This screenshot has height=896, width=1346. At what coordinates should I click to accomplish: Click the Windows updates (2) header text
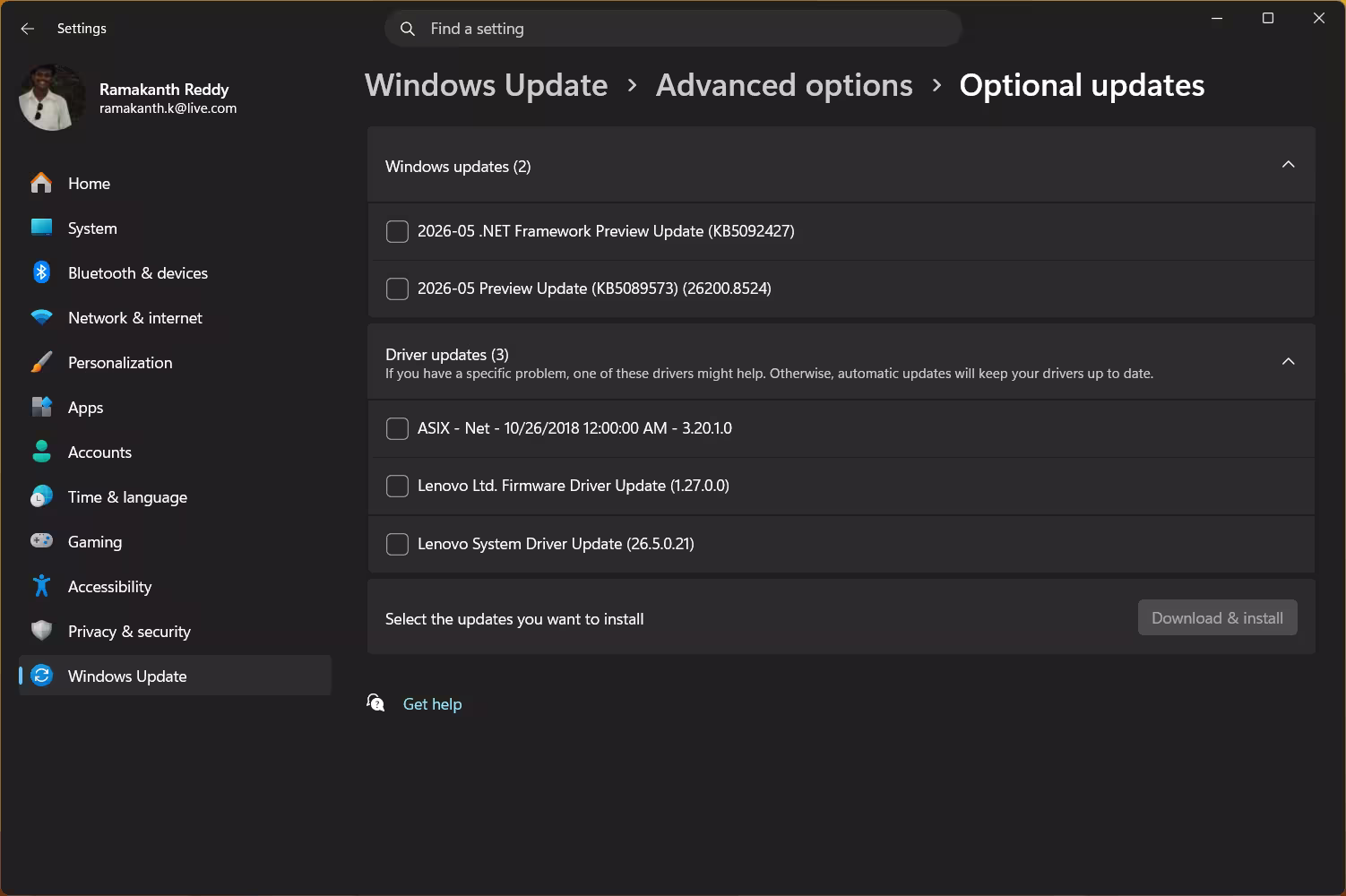[x=458, y=167]
